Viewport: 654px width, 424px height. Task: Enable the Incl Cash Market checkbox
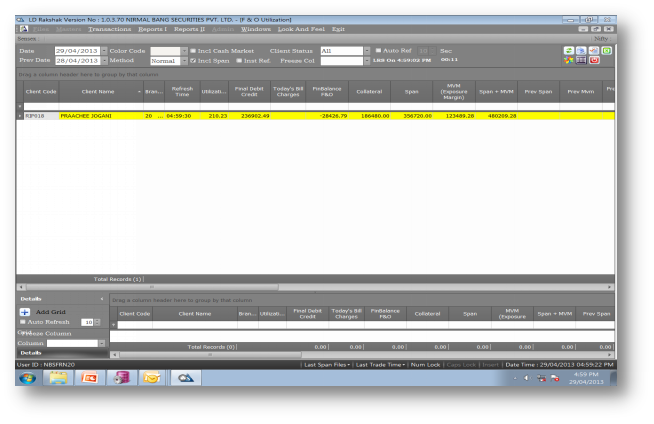click(193, 50)
